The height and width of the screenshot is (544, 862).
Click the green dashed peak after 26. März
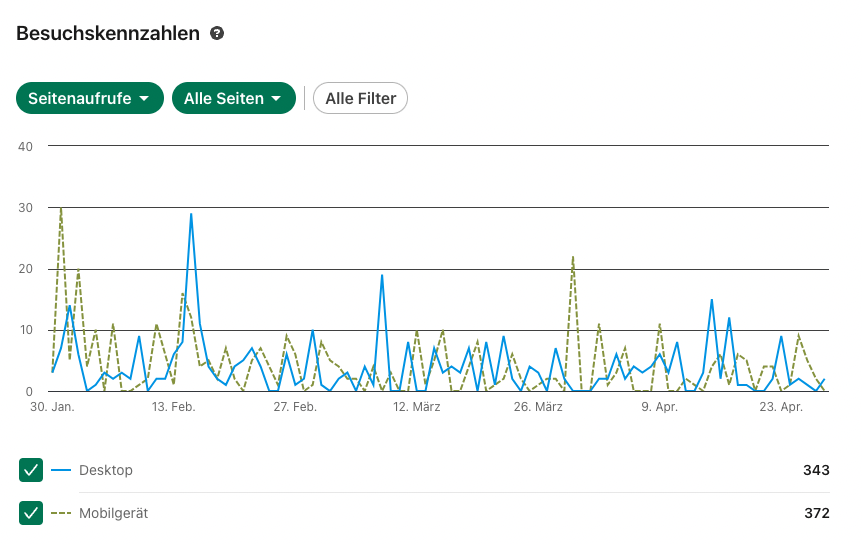[573, 257]
